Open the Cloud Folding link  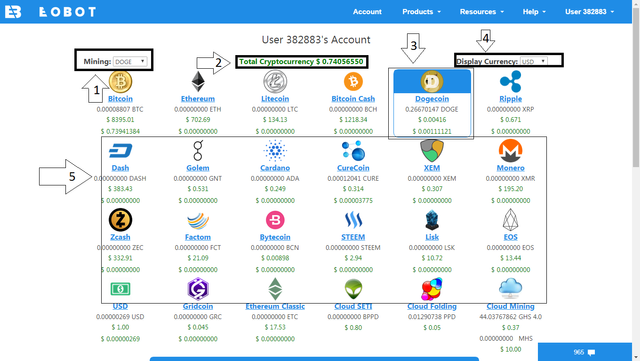tap(432, 306)
